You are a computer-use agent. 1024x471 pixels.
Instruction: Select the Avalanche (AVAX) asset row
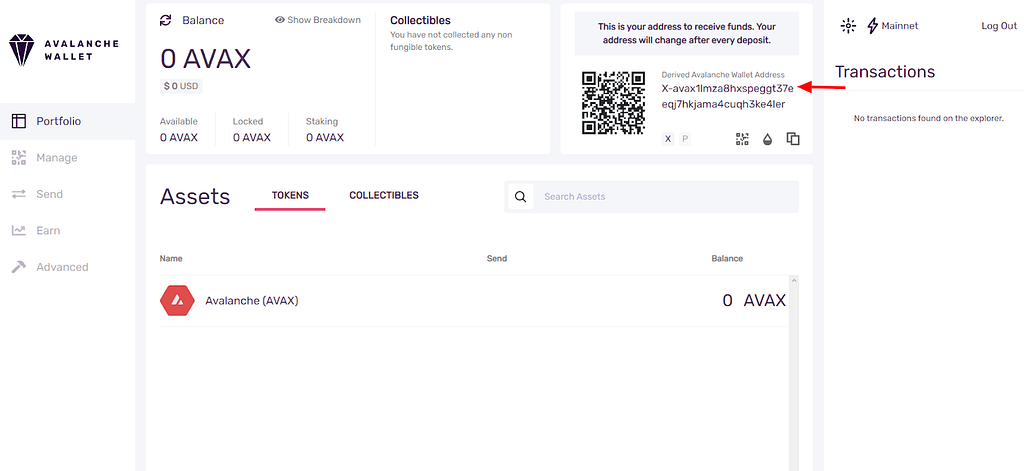(473, 300)
